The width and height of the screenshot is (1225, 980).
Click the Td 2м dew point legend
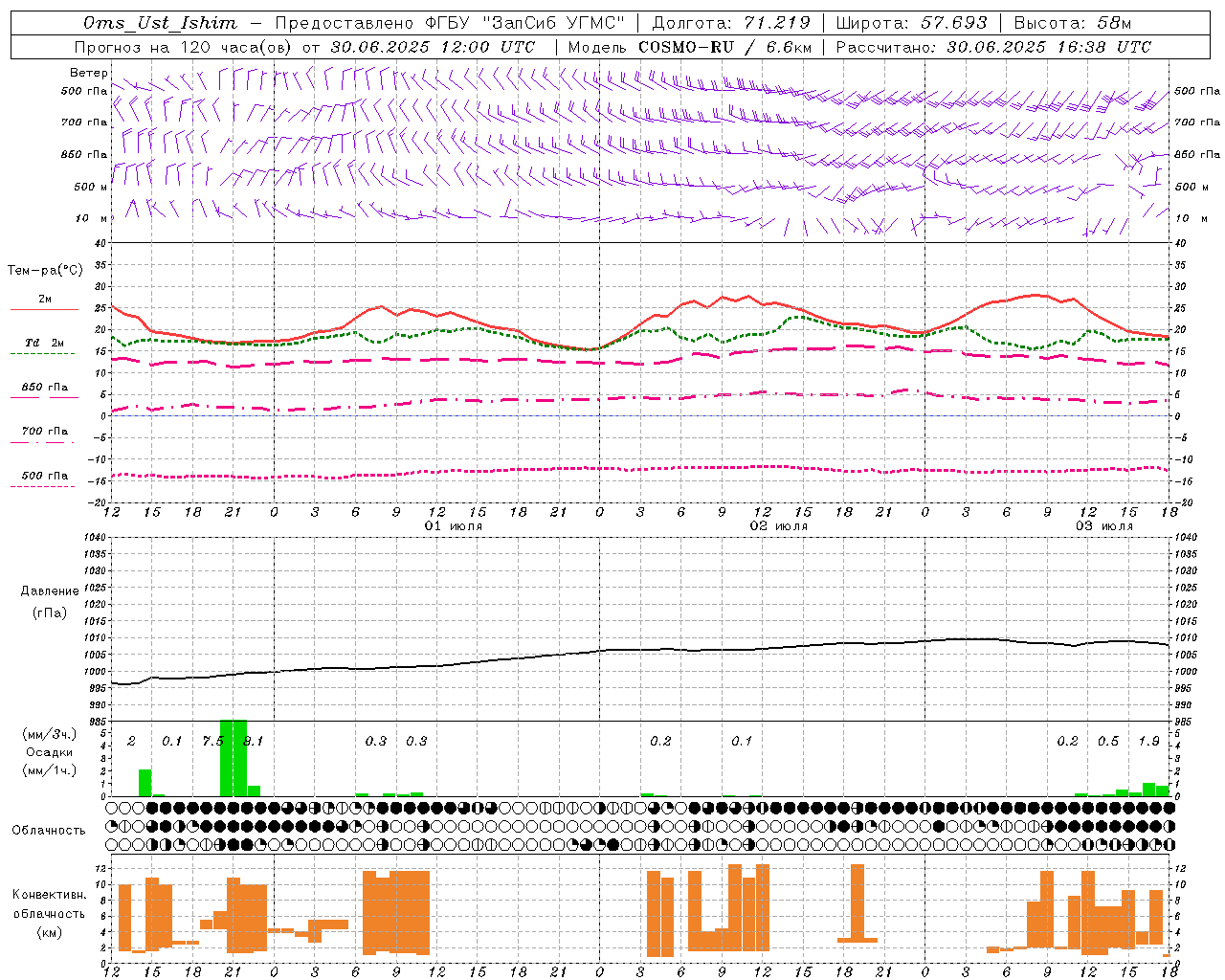tap(44, 343)
